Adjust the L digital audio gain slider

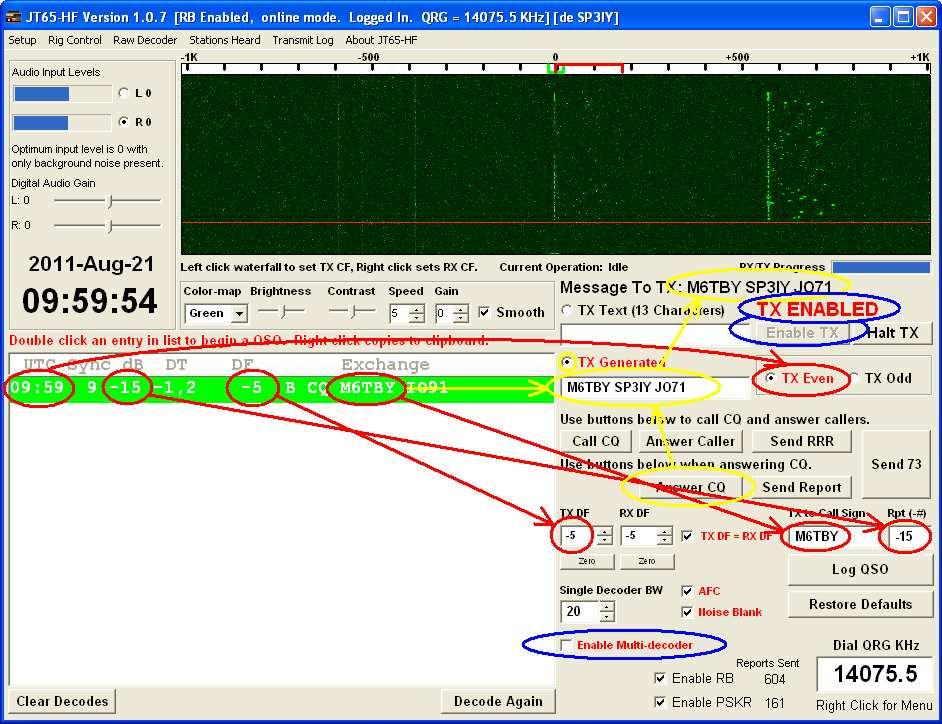click(x=108, y=201)
